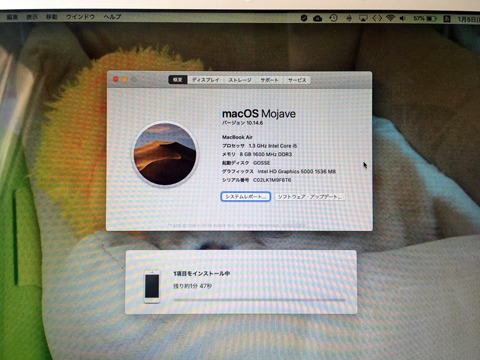480x360 pixels.
Task: Click the 57% battery indicator
Action: pyautogui.click(x=425, y=18)
